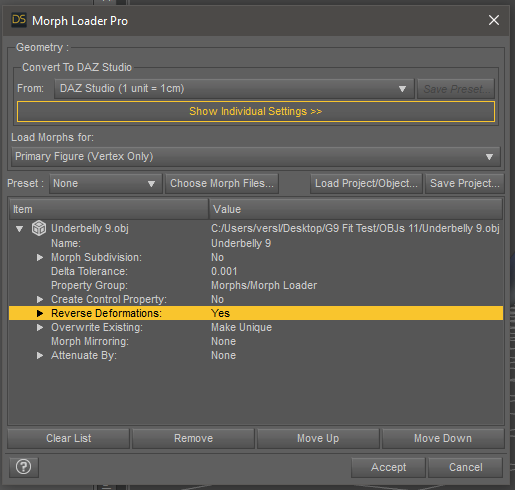Select the Delta Tolerance value 0.001
The width and height of the screenshot is (515, 490).
224,271
